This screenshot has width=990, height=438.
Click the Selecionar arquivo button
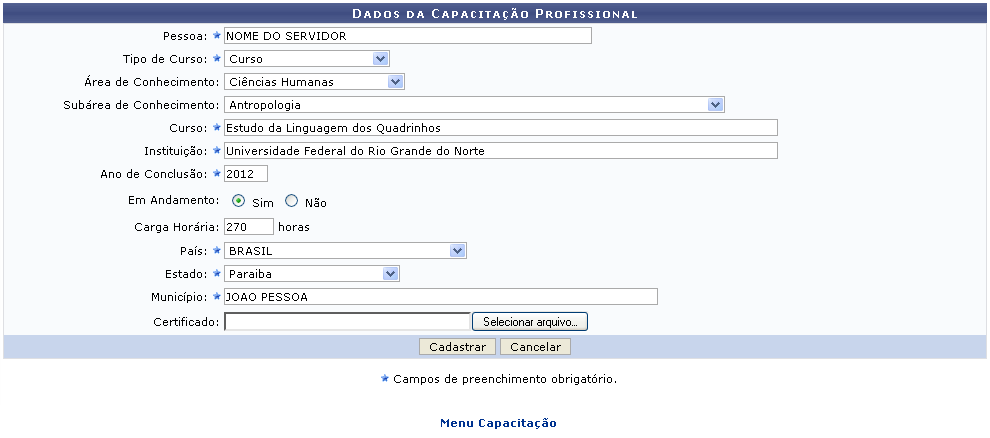click(530, 322)
